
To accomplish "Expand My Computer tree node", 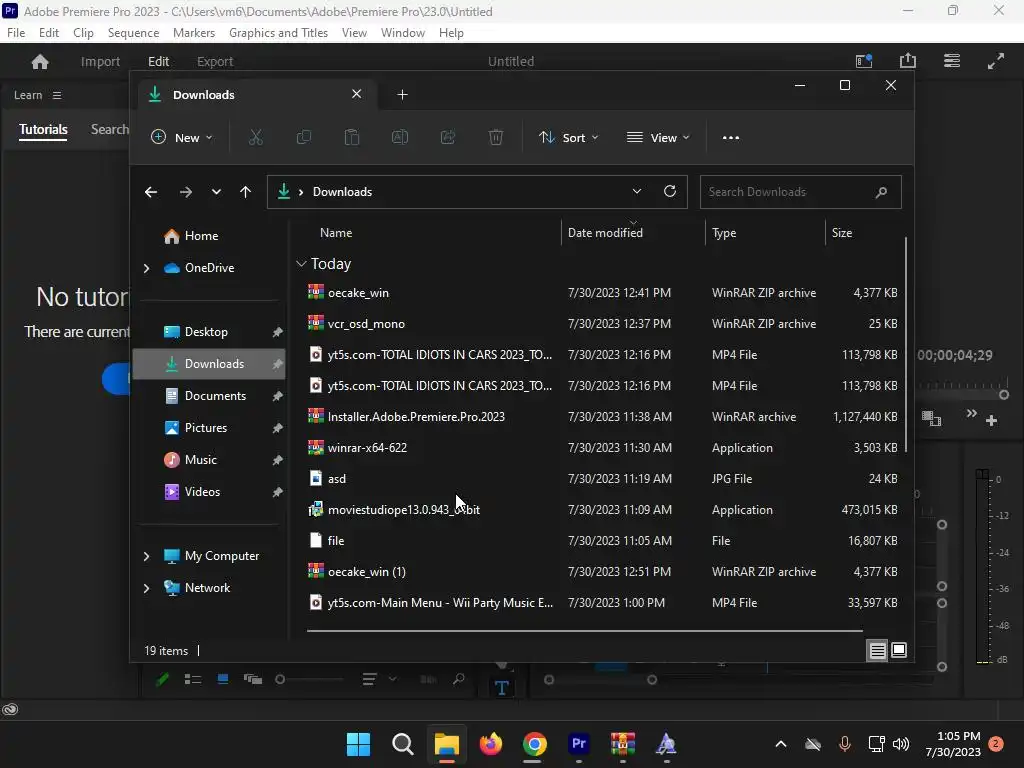I will [x=146, y=556].
